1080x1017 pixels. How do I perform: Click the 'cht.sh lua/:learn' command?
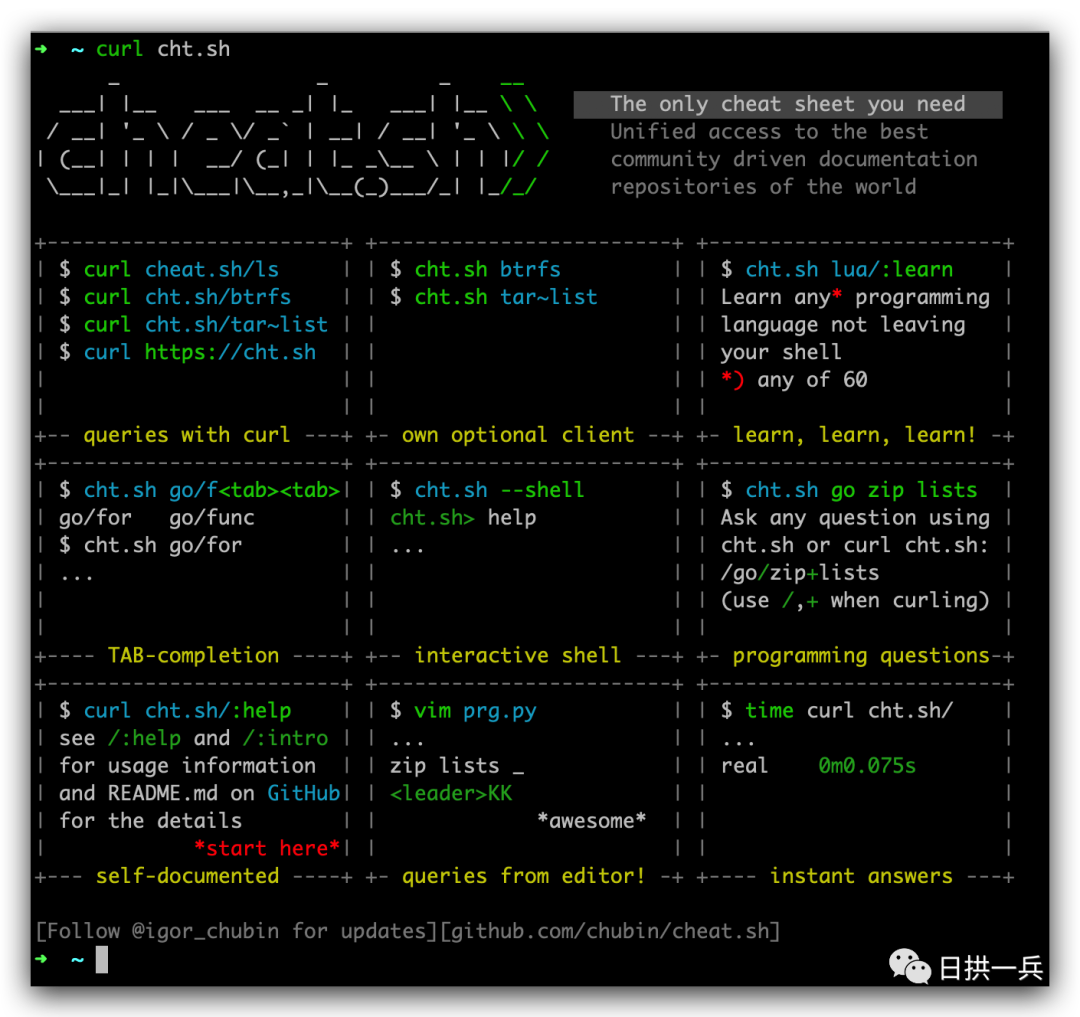[x=849, y=270]
